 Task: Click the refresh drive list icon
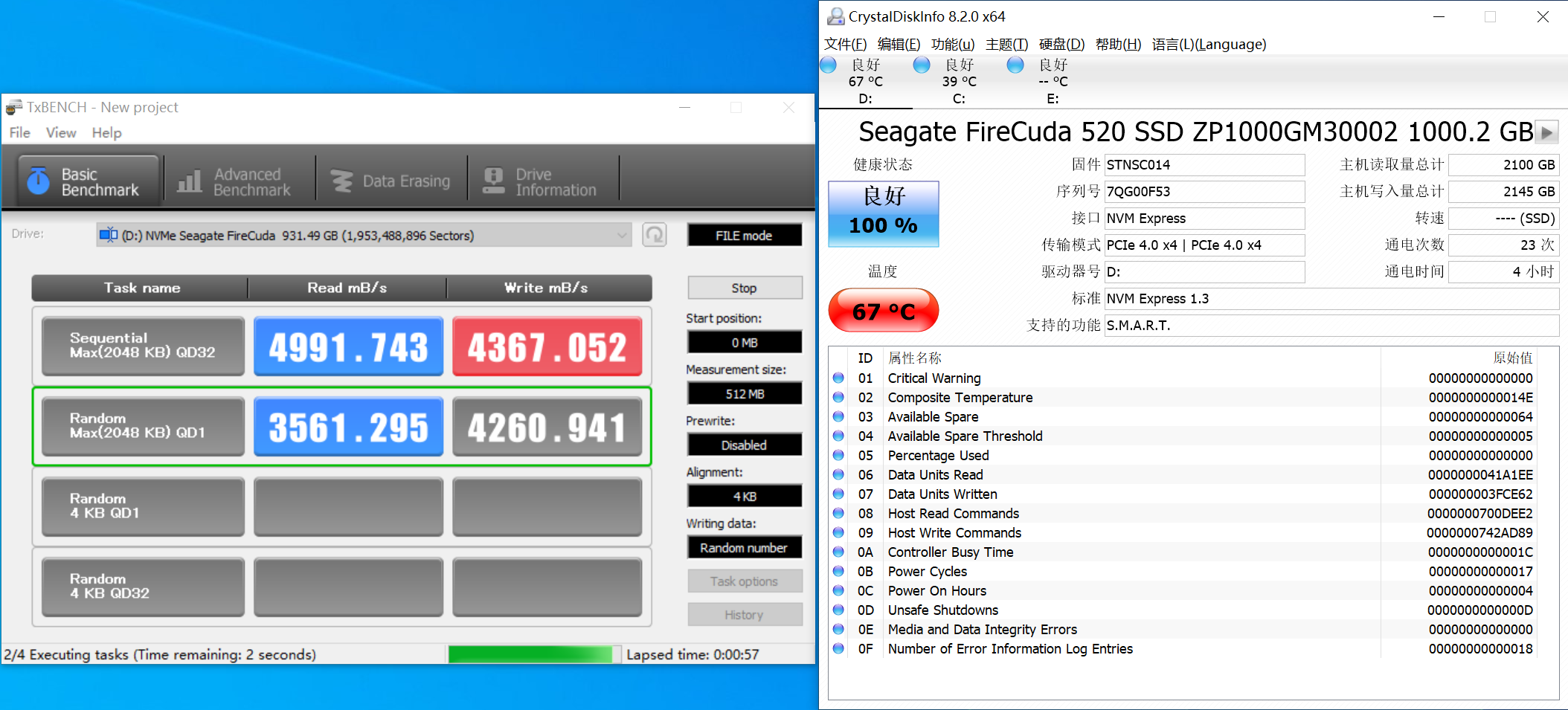click(x=655, y=235)
